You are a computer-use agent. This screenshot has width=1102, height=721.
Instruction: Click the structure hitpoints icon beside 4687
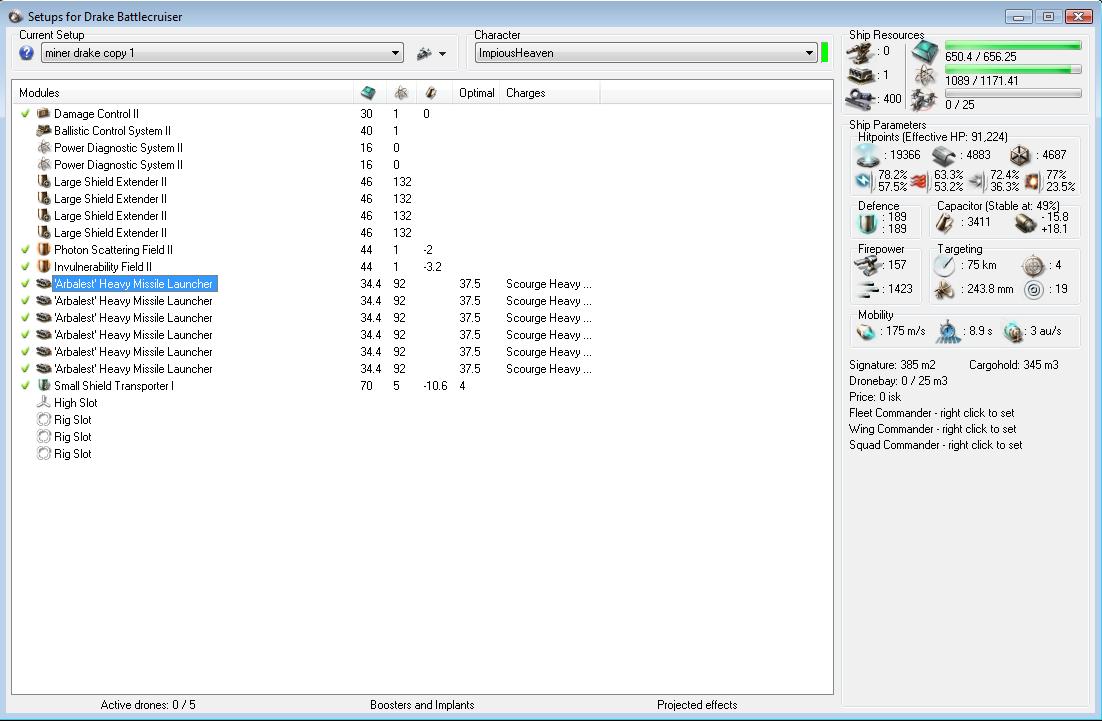click(1020, 156)
